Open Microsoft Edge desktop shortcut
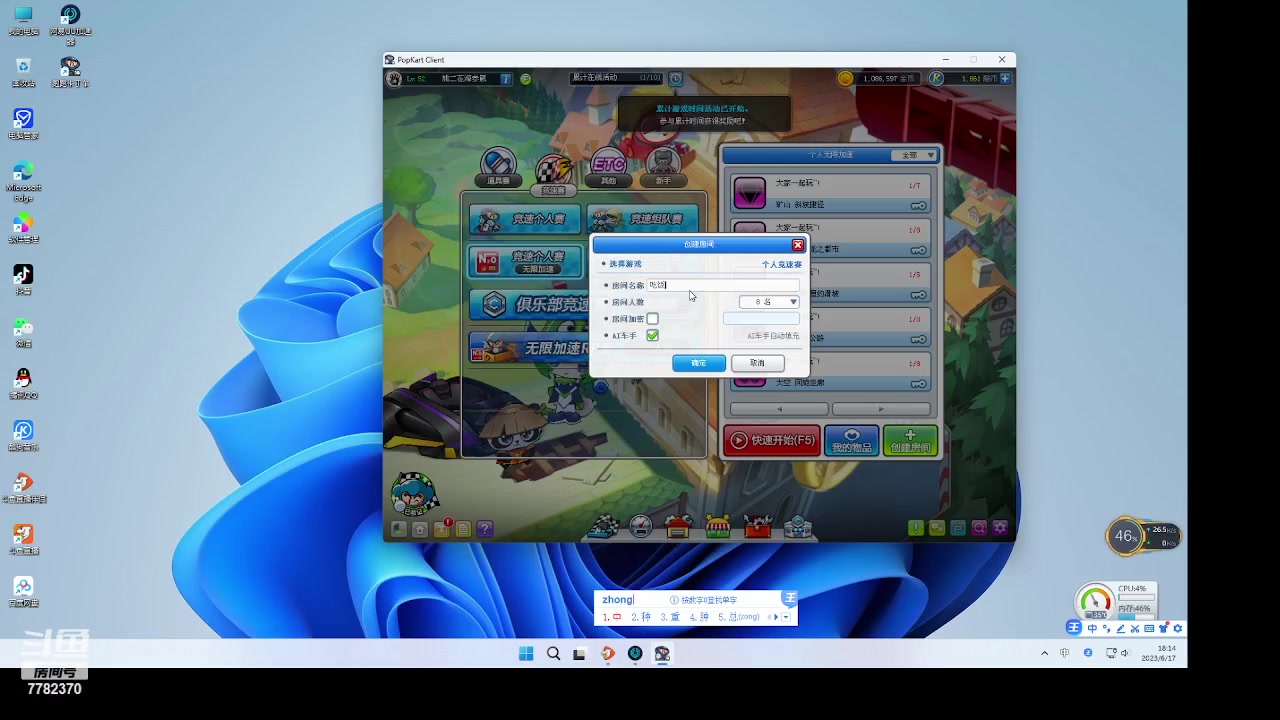Screen dimensions: 1280x720 (x=23, y=180)
